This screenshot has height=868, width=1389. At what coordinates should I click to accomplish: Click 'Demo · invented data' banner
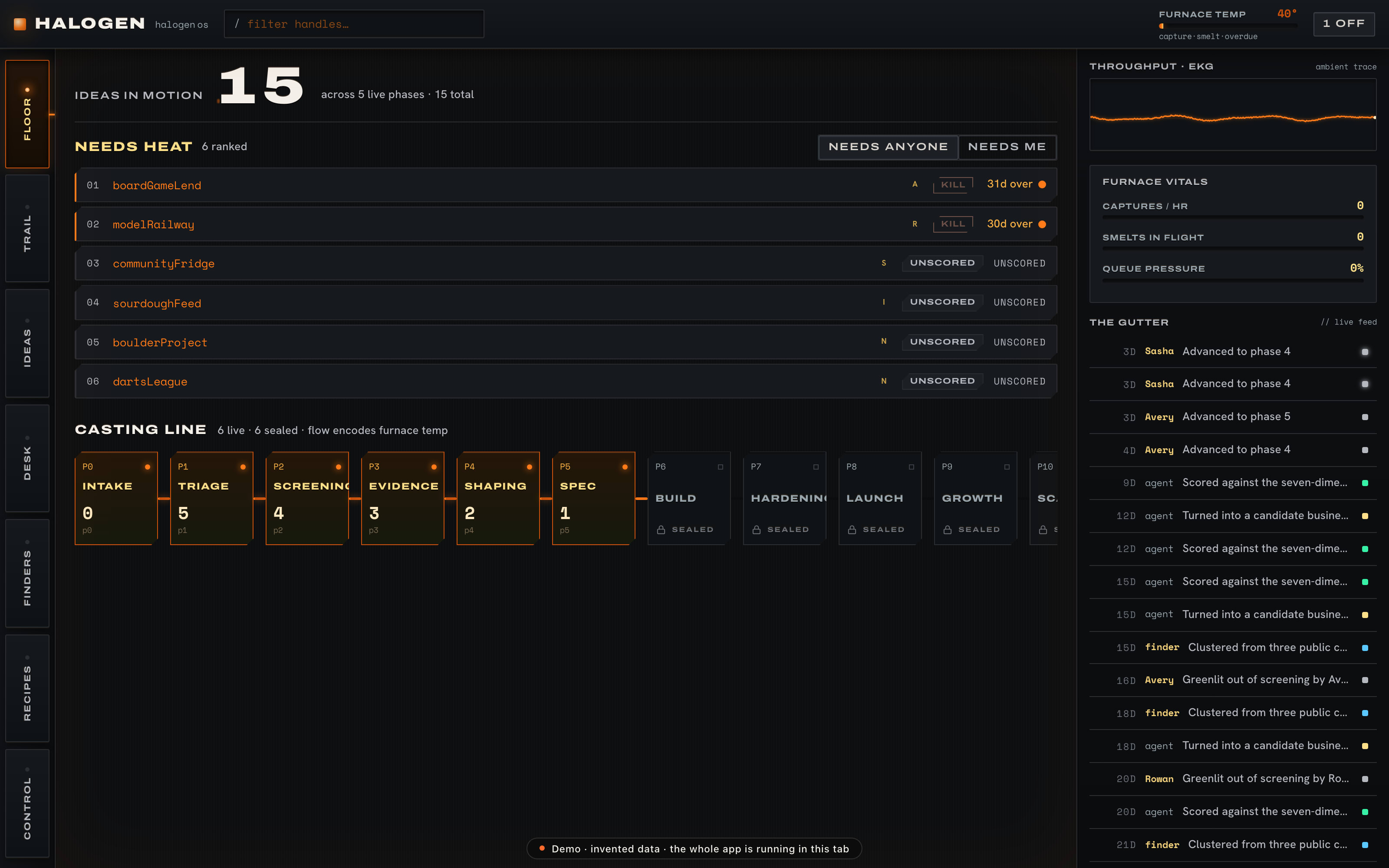694,848
